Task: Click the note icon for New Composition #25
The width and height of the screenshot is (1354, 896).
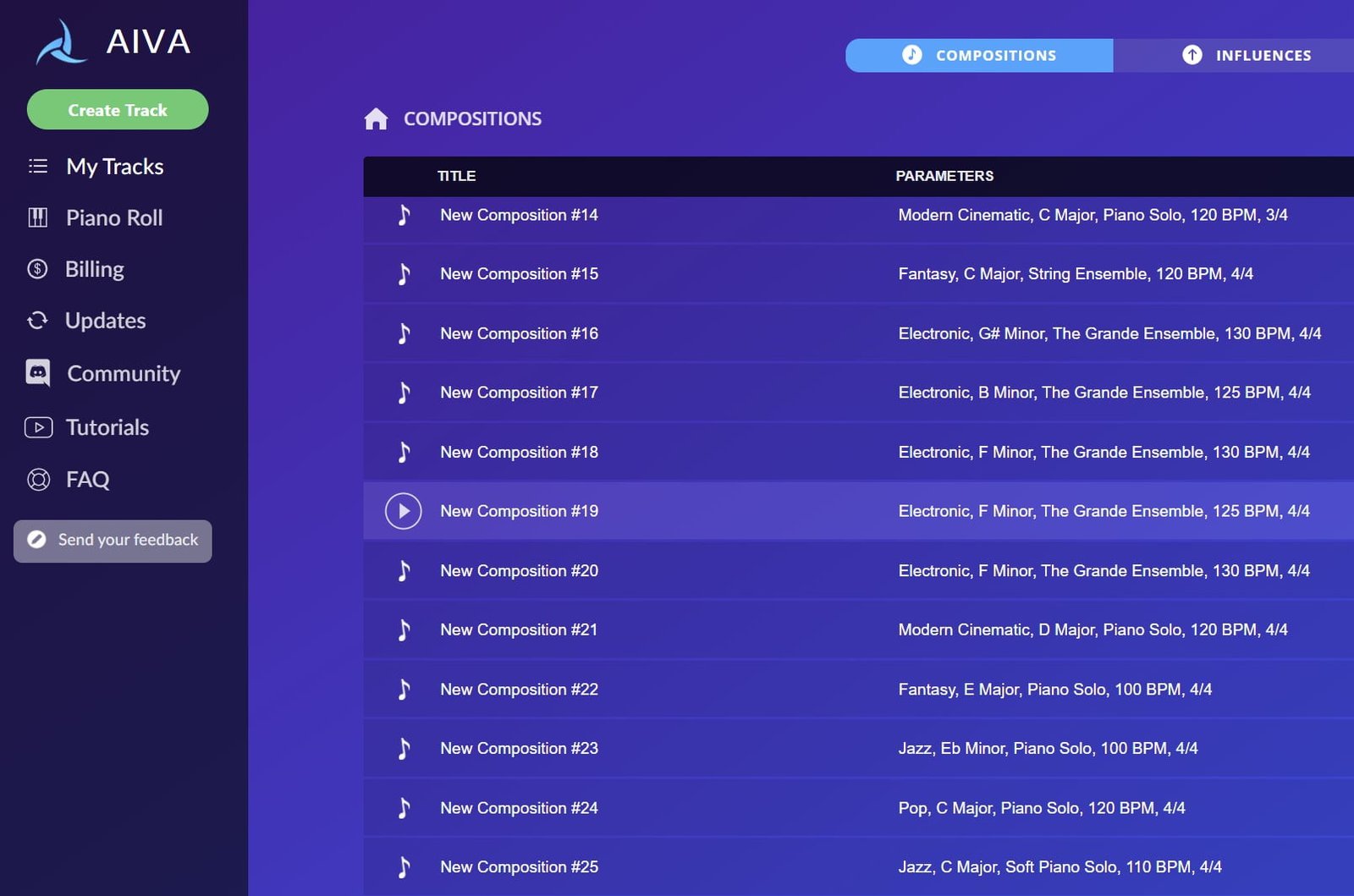Action: [x=404, y=866]
